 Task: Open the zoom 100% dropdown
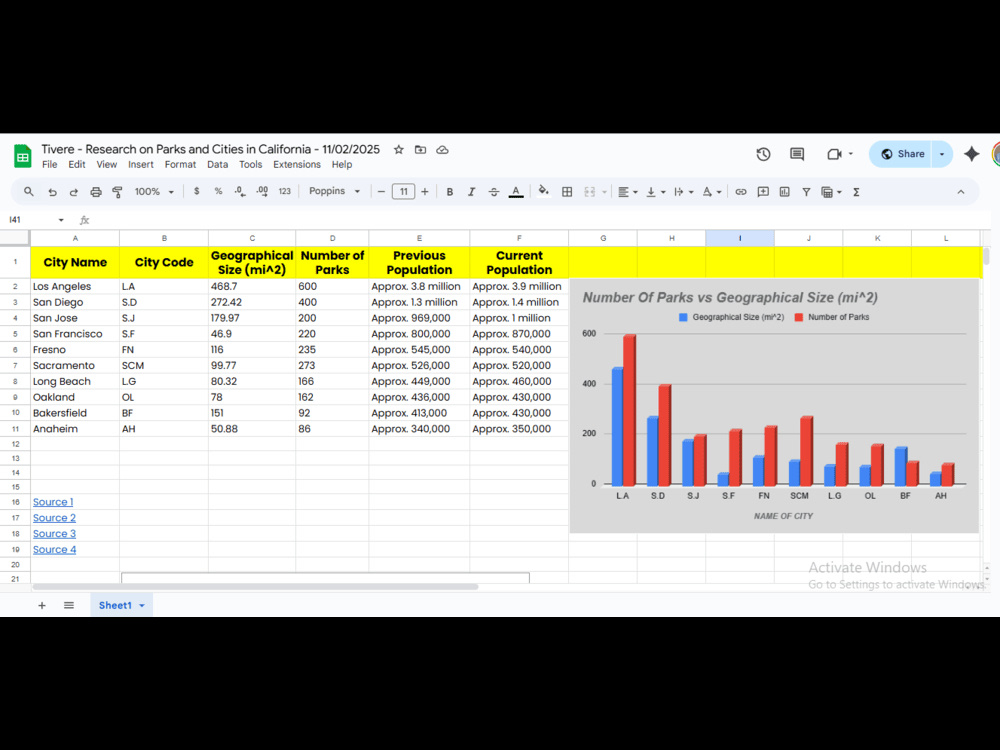coord(154,191)
